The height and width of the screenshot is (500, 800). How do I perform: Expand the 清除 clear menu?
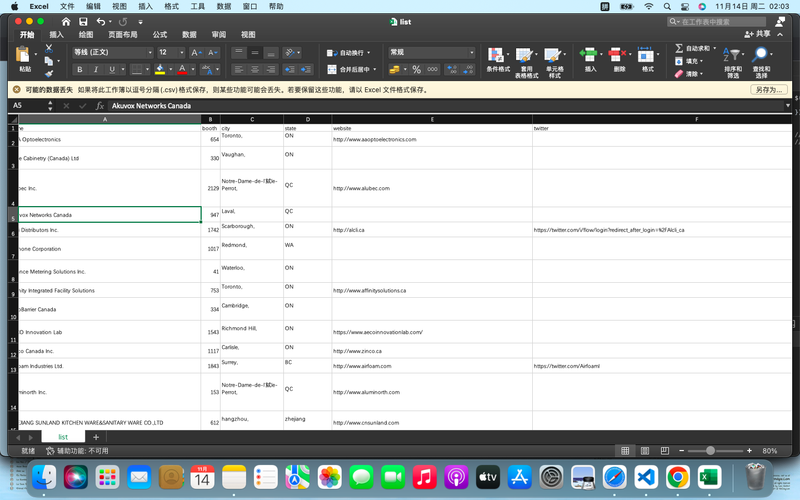[702, 74]
